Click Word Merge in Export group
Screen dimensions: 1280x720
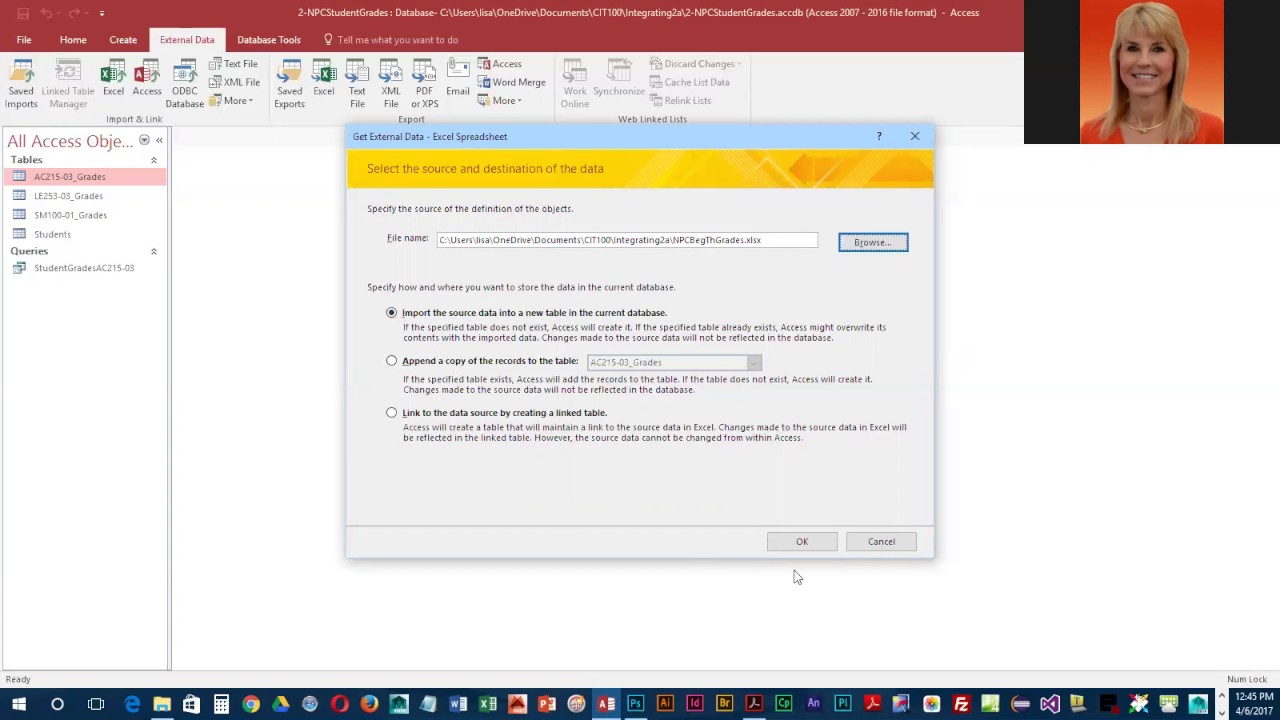tap(511, 82)
